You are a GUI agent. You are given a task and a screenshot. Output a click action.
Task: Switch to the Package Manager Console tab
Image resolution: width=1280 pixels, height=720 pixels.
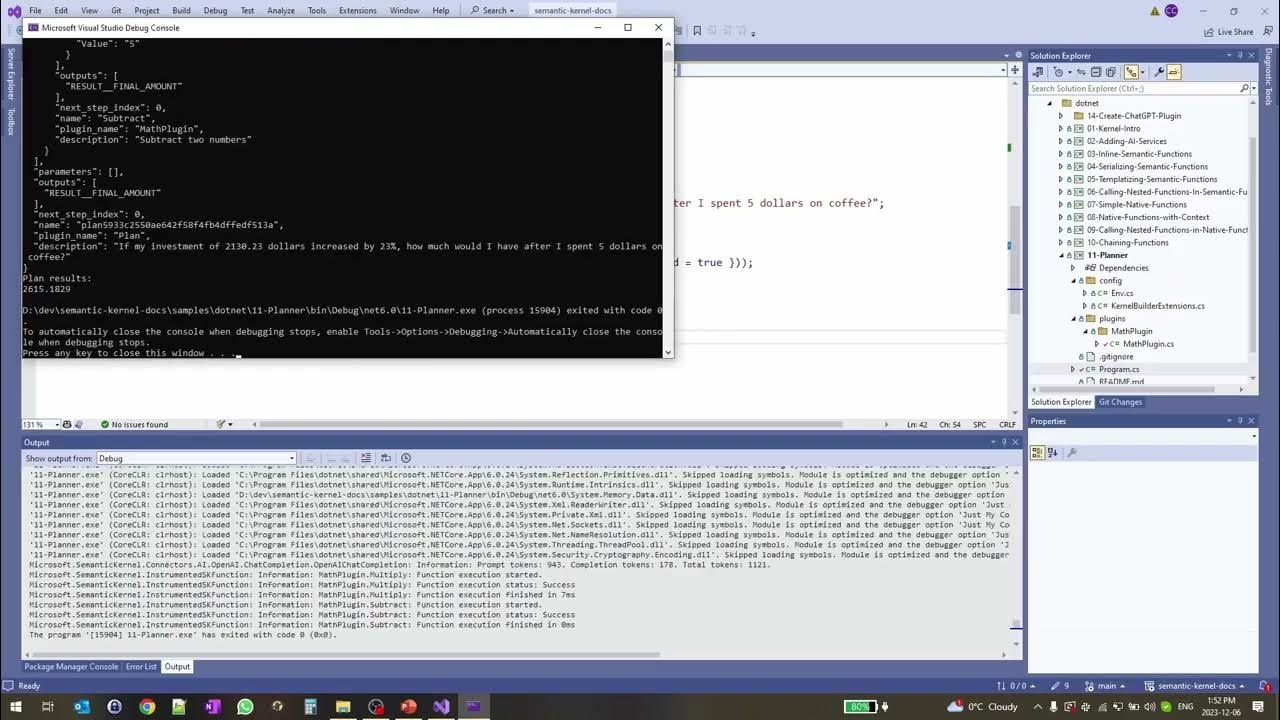click(x=71, y=667)
